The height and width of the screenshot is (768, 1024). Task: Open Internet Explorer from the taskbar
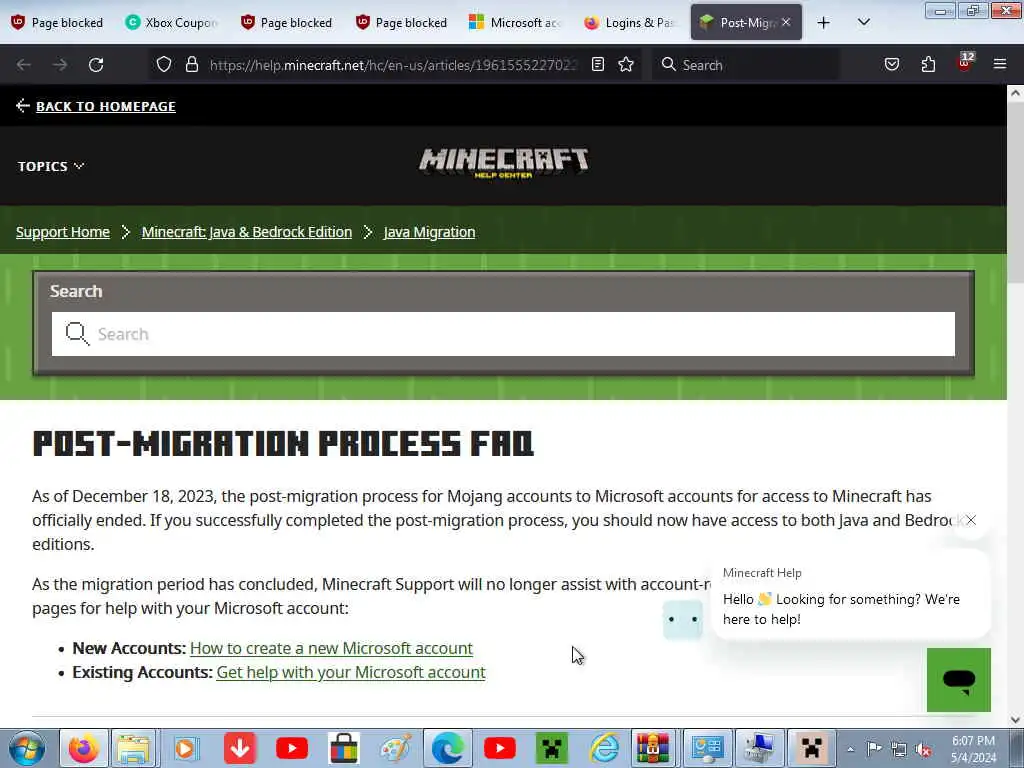603,748
